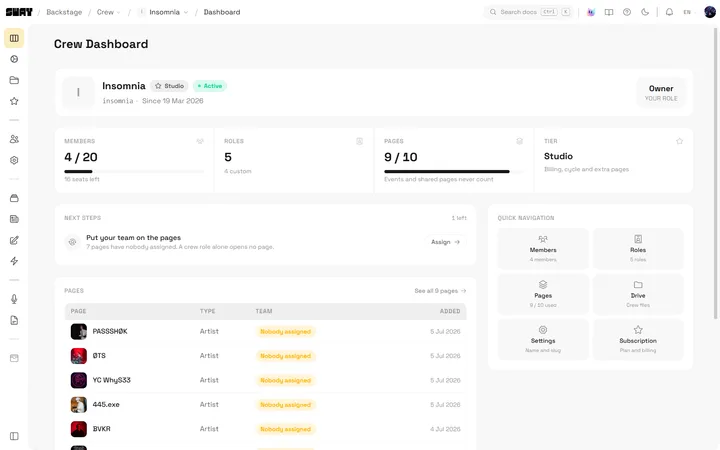Viewport: 720px width, 450px height.
Task: Click the Search docs field
Action: [x=529, y=12]
